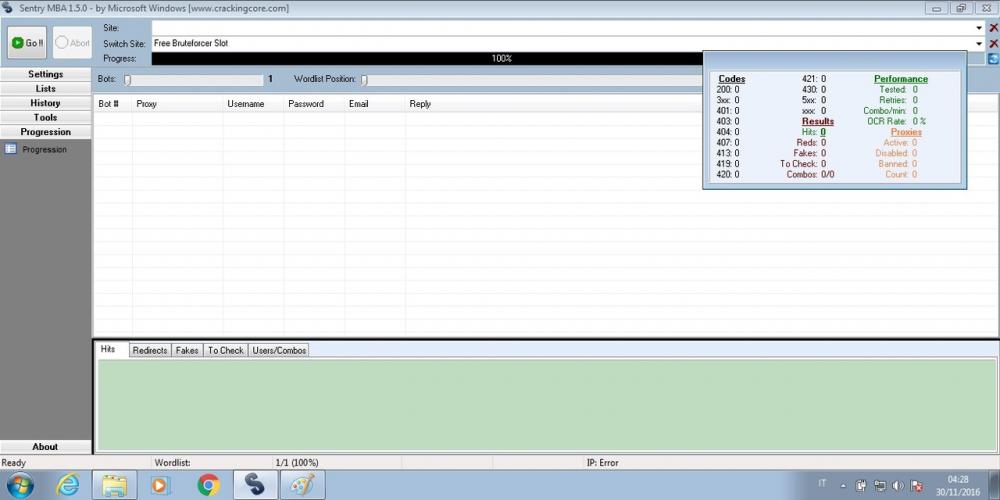Click the Password column header
The width and height of the screenshot is (1000, 500).
click(x=314, y=103)
